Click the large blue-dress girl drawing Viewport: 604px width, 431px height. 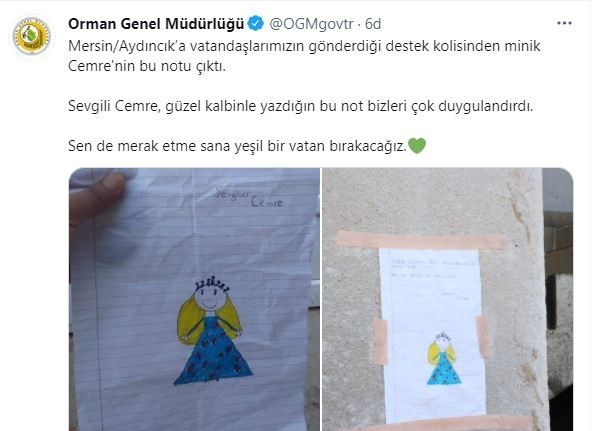(211, 331)
